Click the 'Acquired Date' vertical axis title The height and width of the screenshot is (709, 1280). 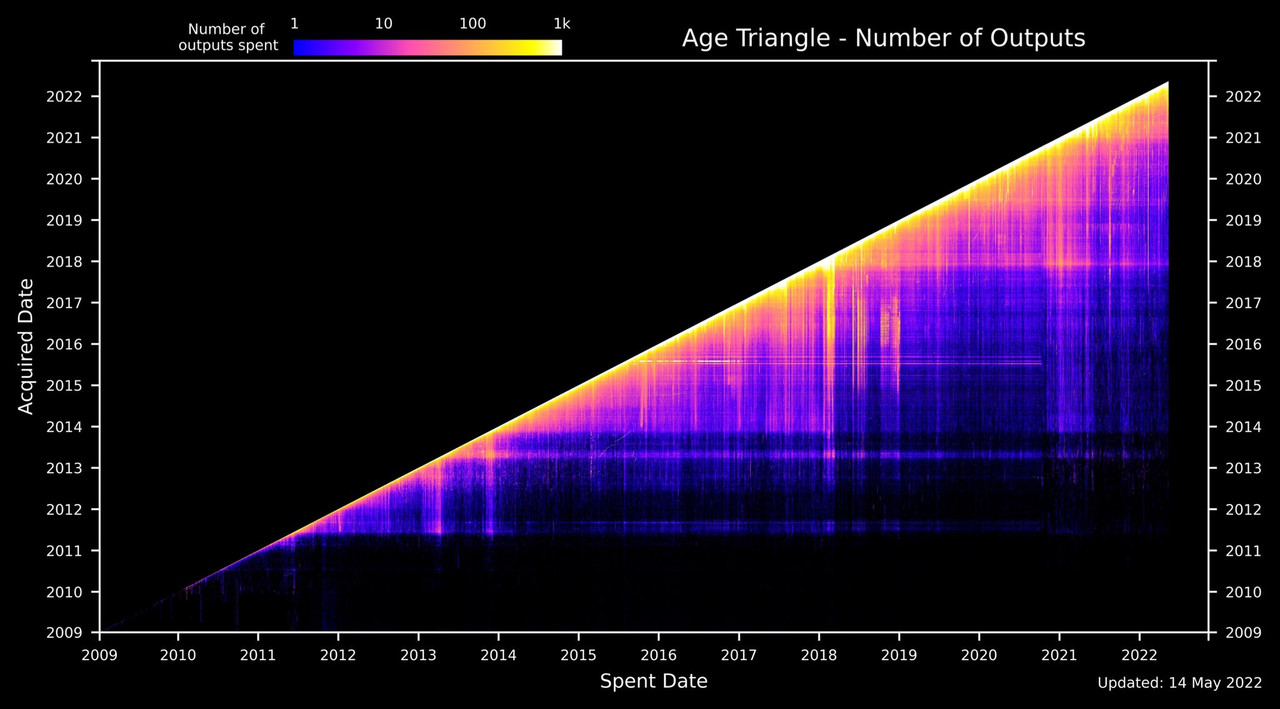click(x=27, y=347)
